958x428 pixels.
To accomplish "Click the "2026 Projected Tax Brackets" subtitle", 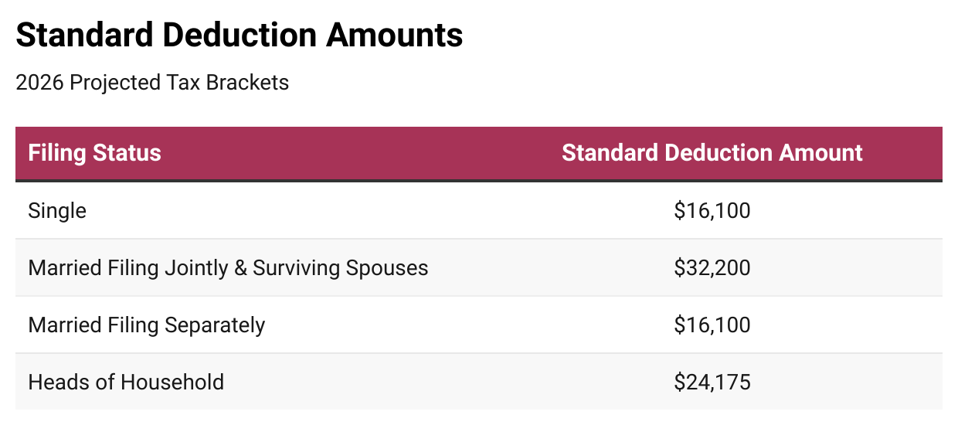I will click(152, 83).
